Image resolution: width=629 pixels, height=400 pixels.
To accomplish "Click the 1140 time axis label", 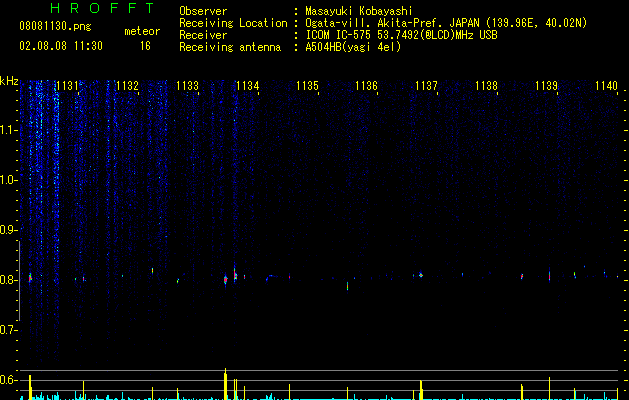I will click(x=607, y=86).
